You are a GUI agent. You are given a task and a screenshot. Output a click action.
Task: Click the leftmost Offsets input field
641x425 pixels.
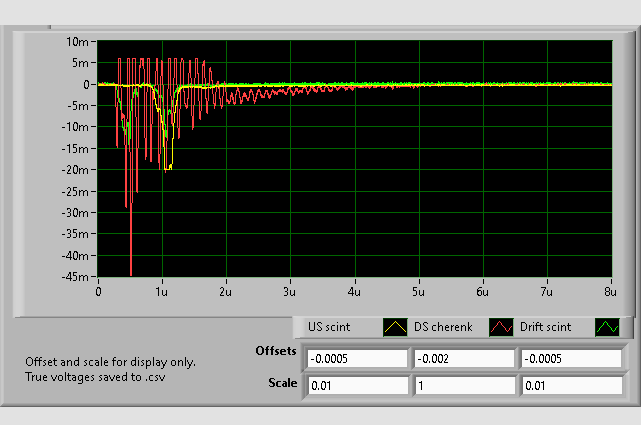click(x=357, y=359)
